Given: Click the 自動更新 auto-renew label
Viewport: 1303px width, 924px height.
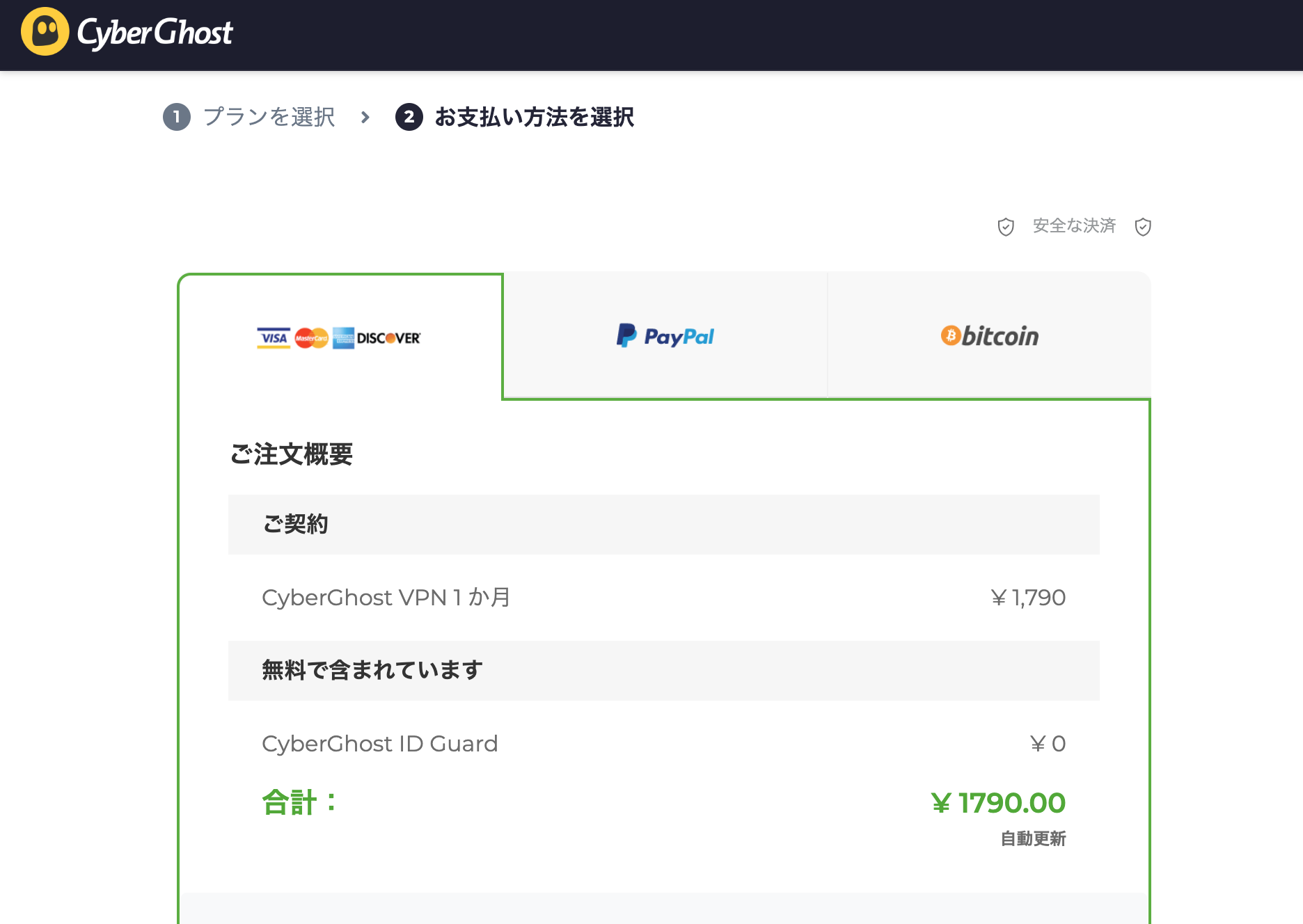Looking at the screenshot, I should coord(1033,838).
